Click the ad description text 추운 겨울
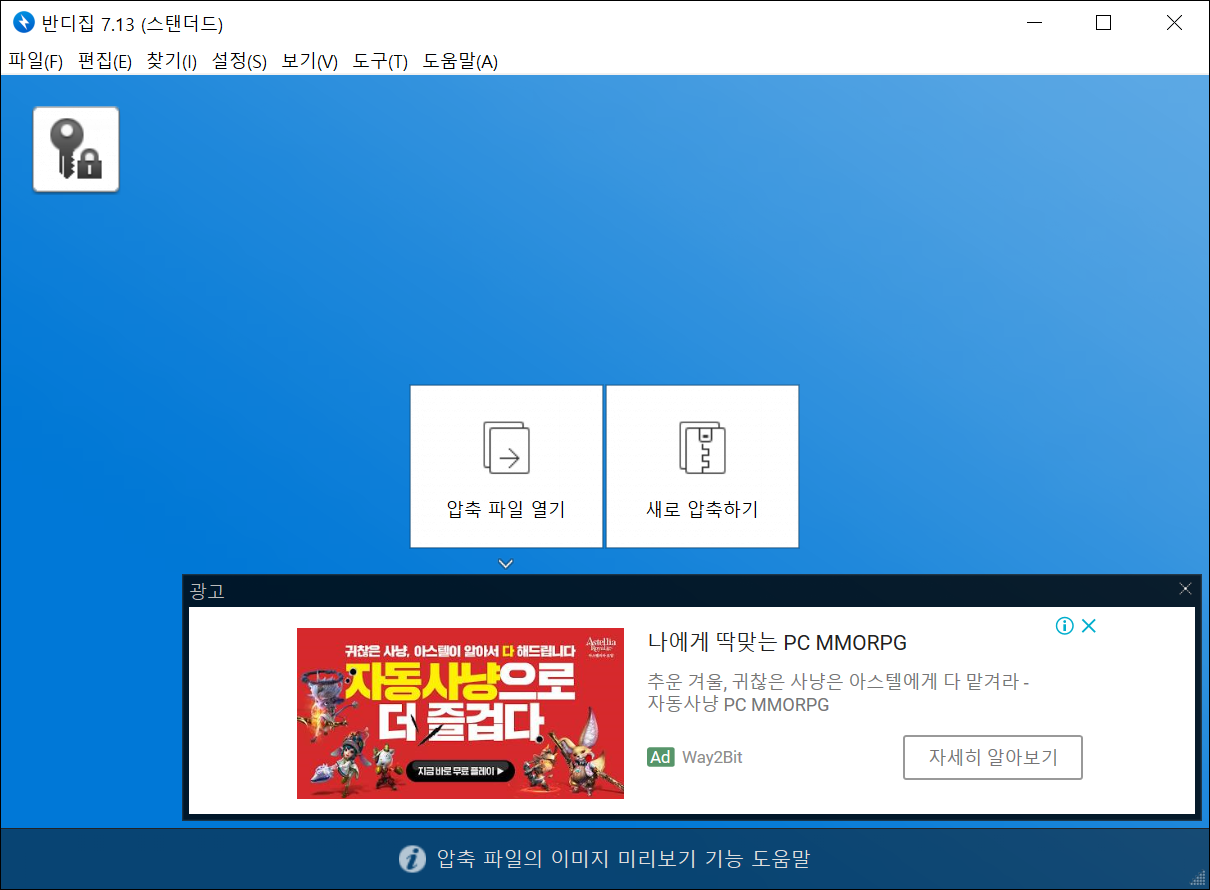Image resolution: width=1210 pixels, height=890 pixels. (x=838, y=693)
